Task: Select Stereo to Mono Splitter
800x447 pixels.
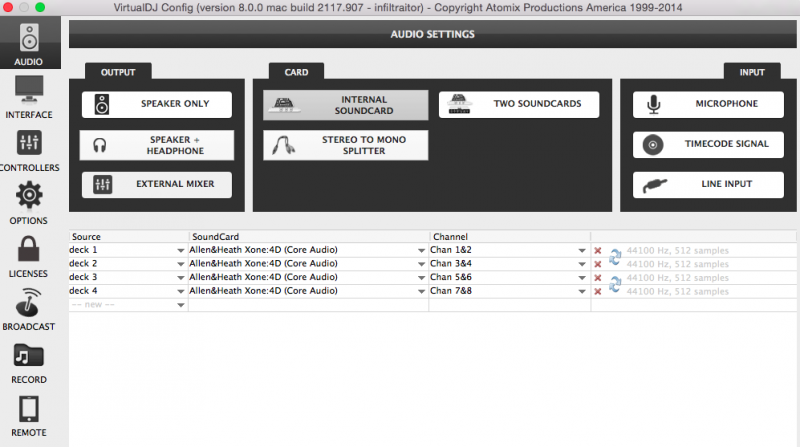Action: point(345,145)
